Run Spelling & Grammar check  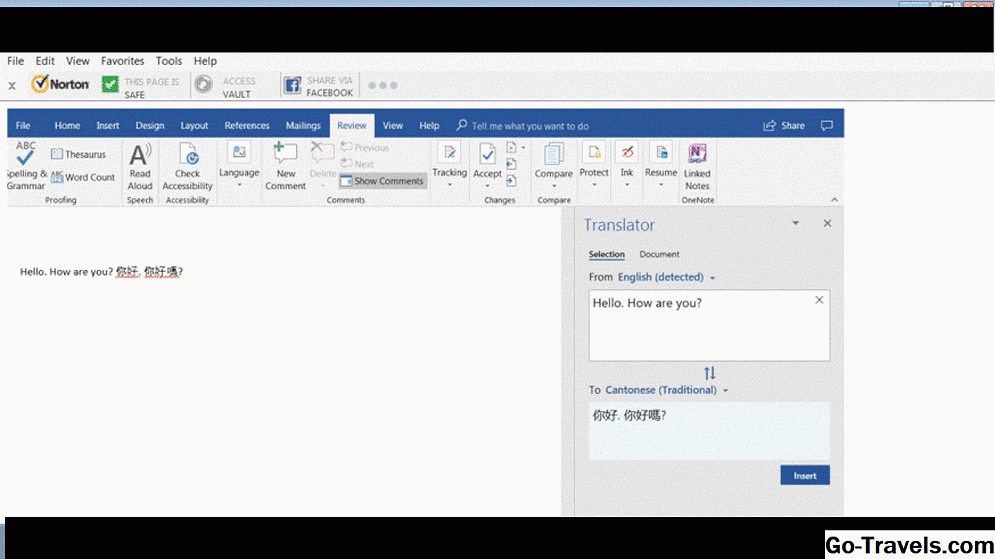coord(25,166)
